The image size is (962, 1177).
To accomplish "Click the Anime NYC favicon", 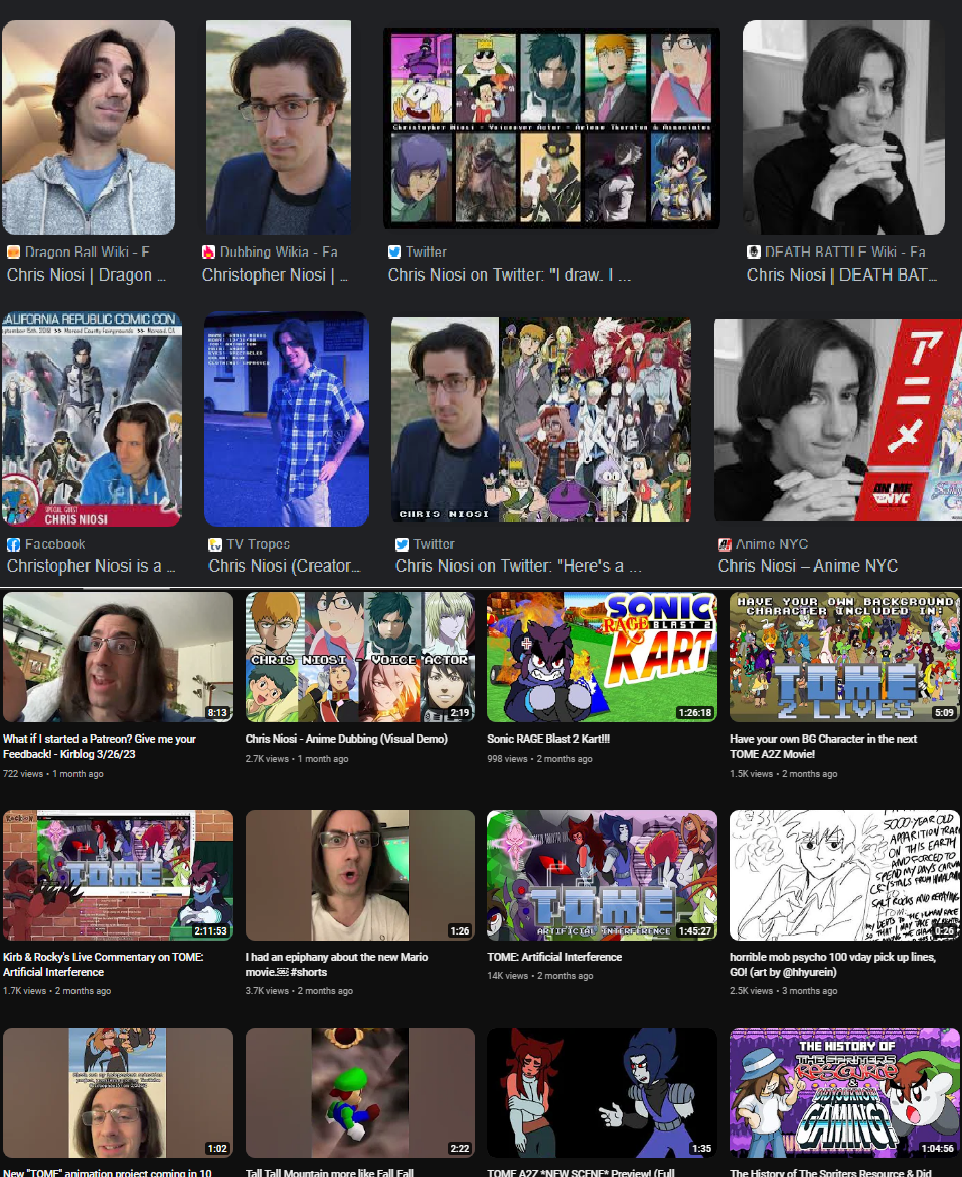I will click(725, 544).
